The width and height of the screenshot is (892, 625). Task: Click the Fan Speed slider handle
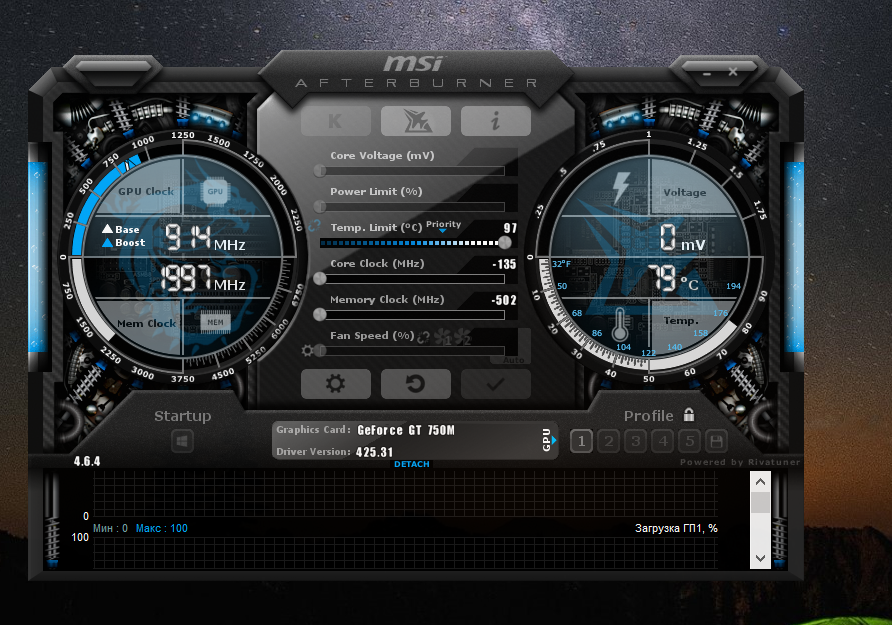pos(320,350)
